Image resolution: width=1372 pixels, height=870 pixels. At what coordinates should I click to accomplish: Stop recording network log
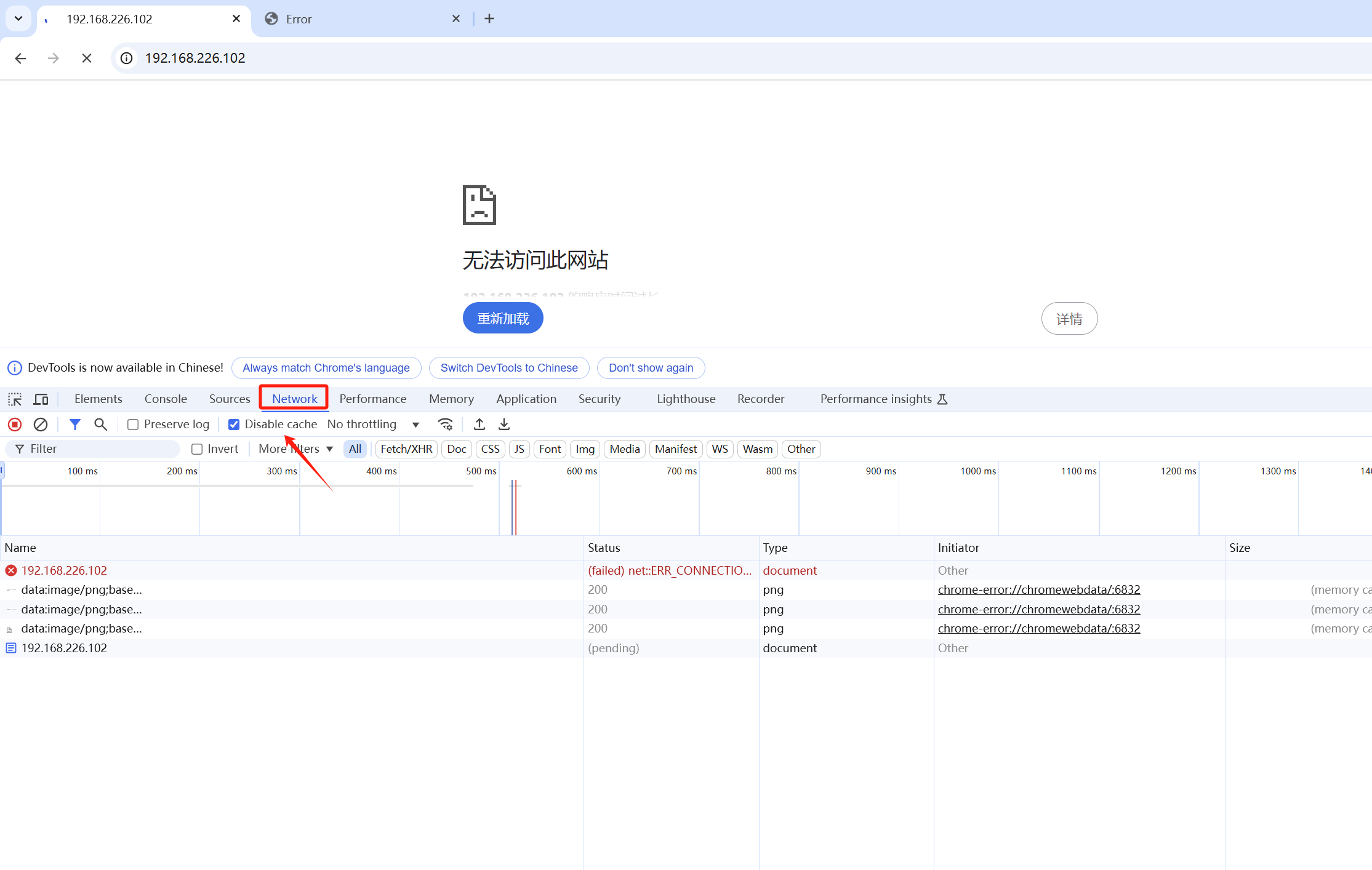coord(15,425)
